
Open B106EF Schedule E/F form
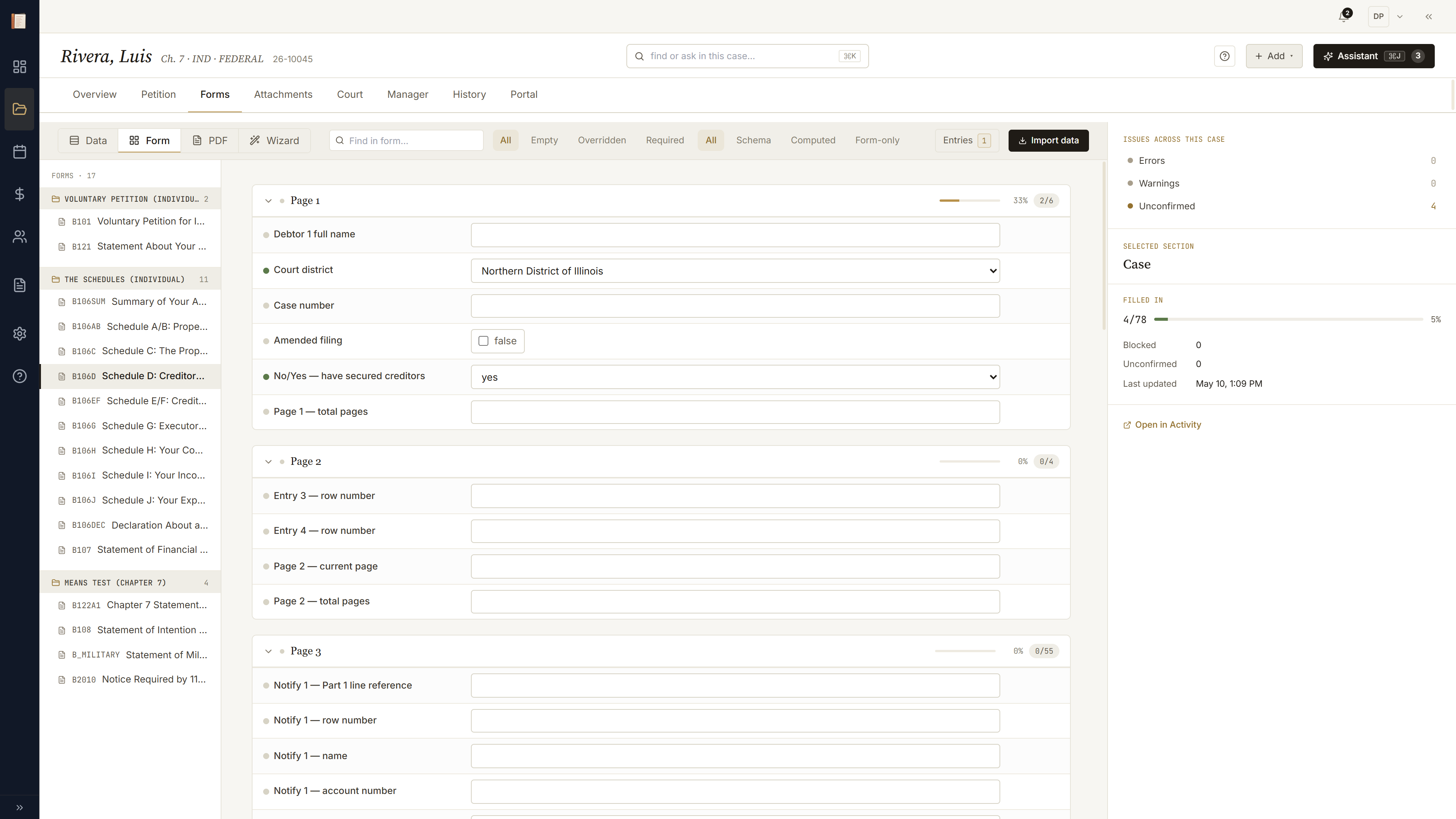(x=130, y=401)
